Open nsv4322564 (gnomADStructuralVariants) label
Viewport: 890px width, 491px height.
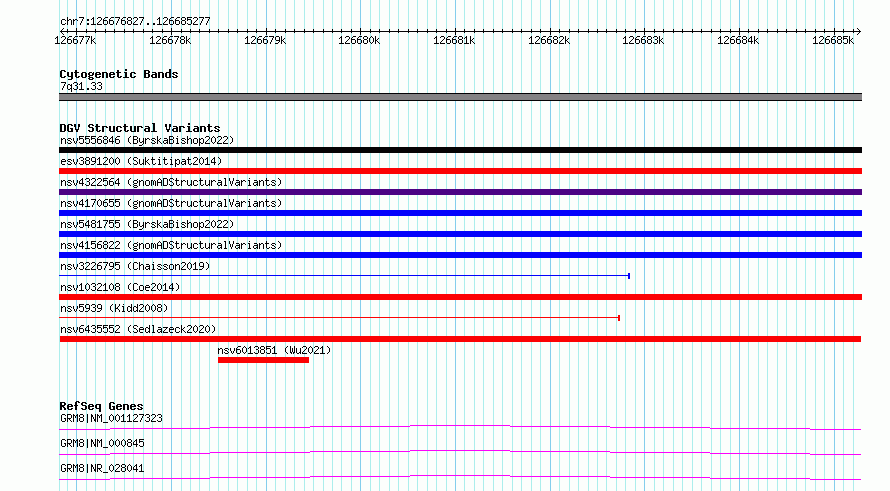coord(171,182)
